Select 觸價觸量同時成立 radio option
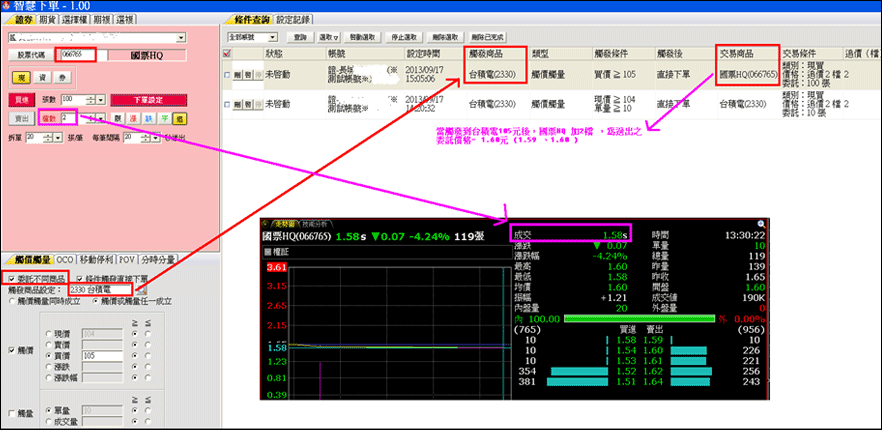The image size is (882, 430). [x=12, y=301]
